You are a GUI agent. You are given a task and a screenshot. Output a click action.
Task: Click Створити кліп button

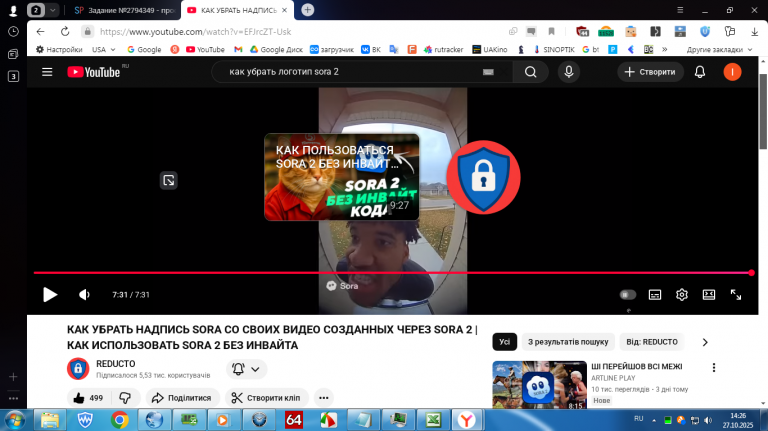[x=266, y=398]
